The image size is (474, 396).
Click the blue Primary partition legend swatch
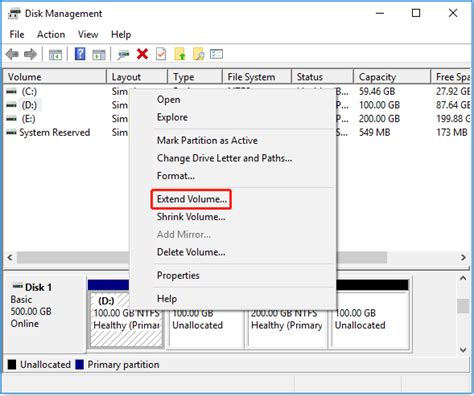pyautogui.click(x=79, y=365)
